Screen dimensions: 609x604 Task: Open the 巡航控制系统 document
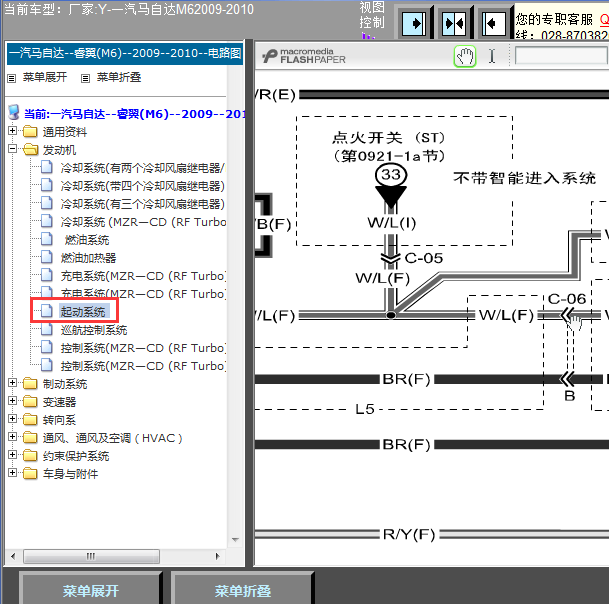pyautogui.click(x=94, y=330)
